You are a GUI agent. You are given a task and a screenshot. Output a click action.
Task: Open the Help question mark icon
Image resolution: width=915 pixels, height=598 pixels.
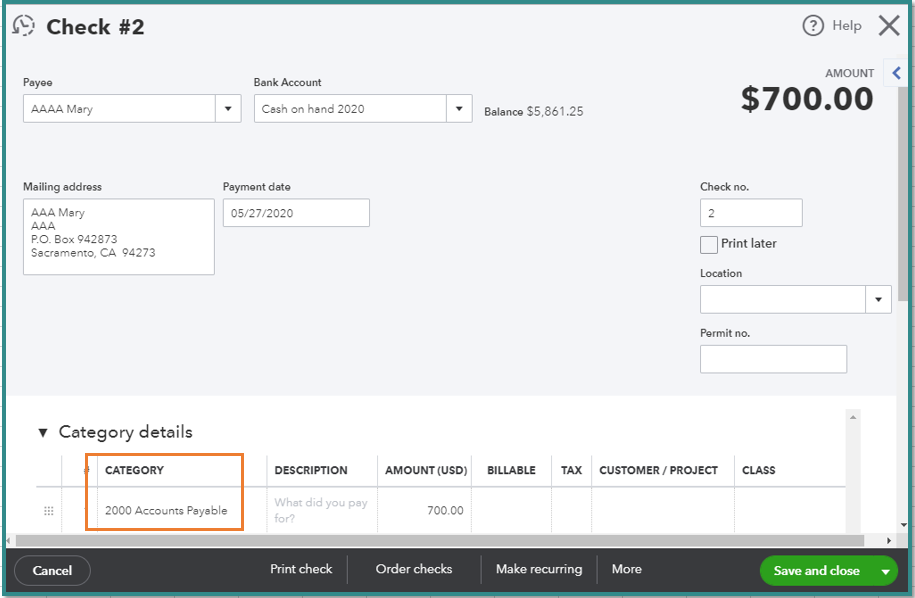[x=813, y=26]
